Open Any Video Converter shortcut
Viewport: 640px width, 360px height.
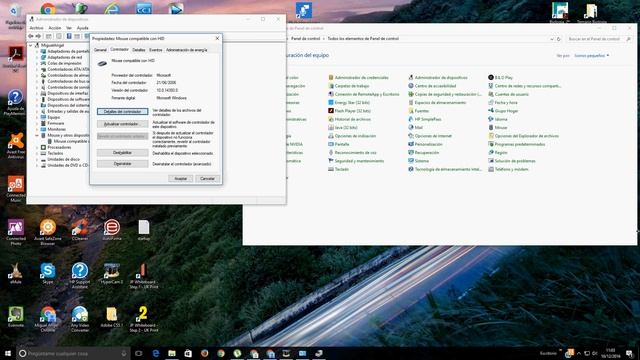tap(80, 319)
